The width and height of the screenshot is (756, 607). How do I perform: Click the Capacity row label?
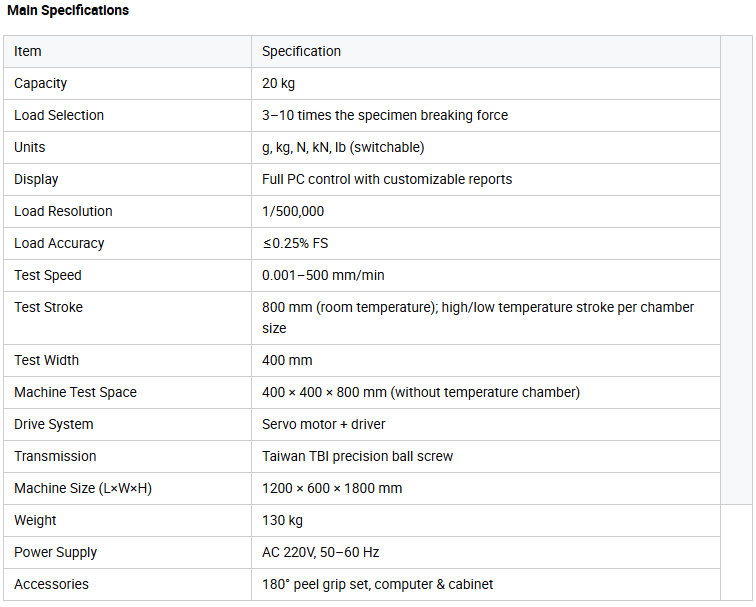pyautogui.click(x=40, y=83)
